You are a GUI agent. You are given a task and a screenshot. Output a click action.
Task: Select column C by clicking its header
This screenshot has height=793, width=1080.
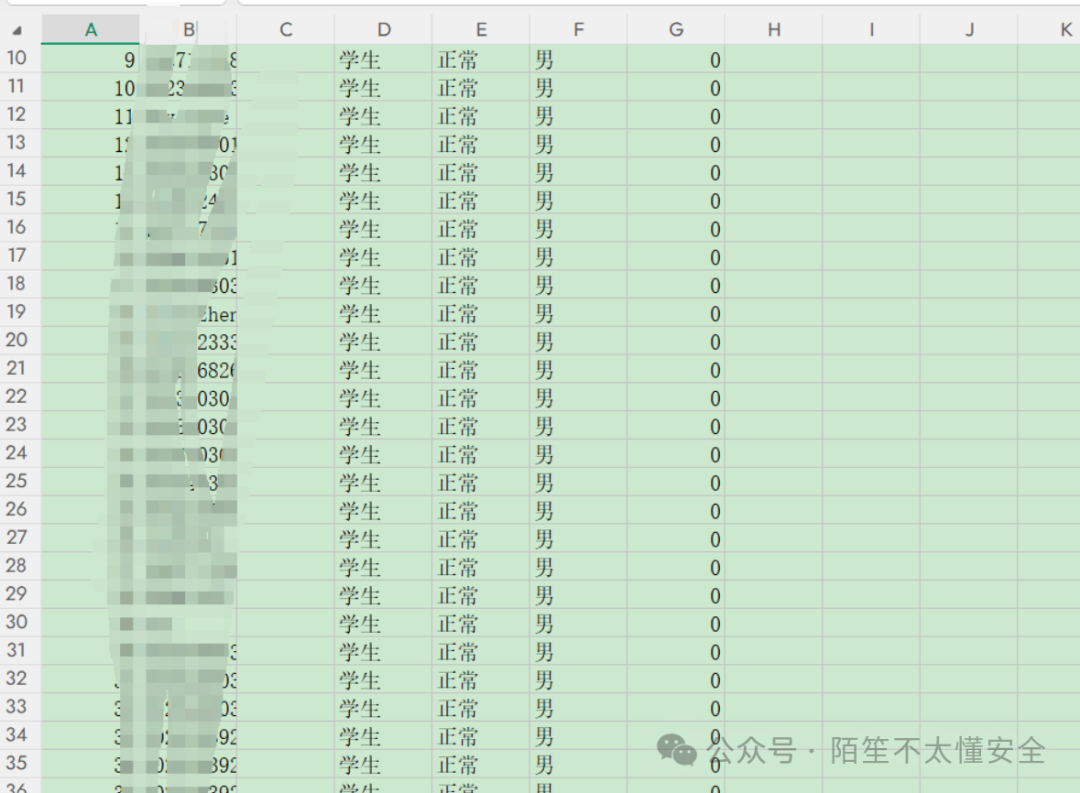pos(285,29)
